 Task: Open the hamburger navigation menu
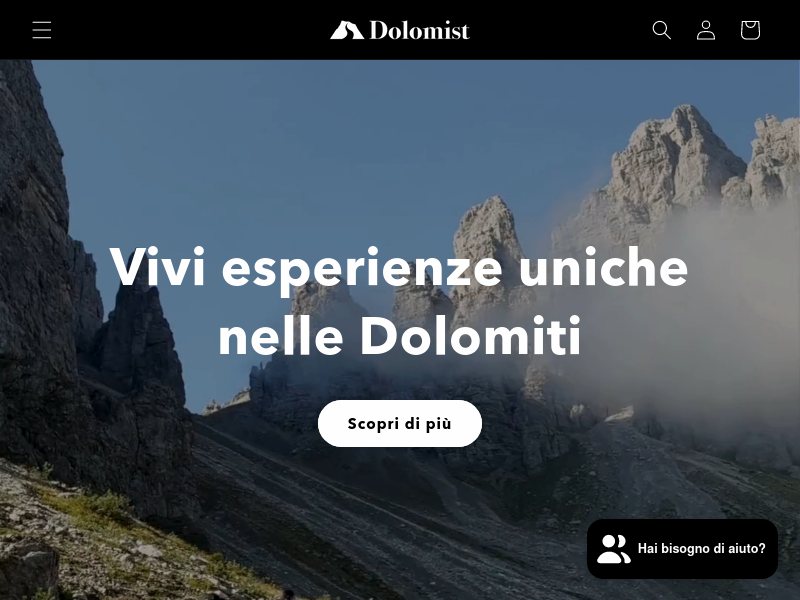click(42, 30)
